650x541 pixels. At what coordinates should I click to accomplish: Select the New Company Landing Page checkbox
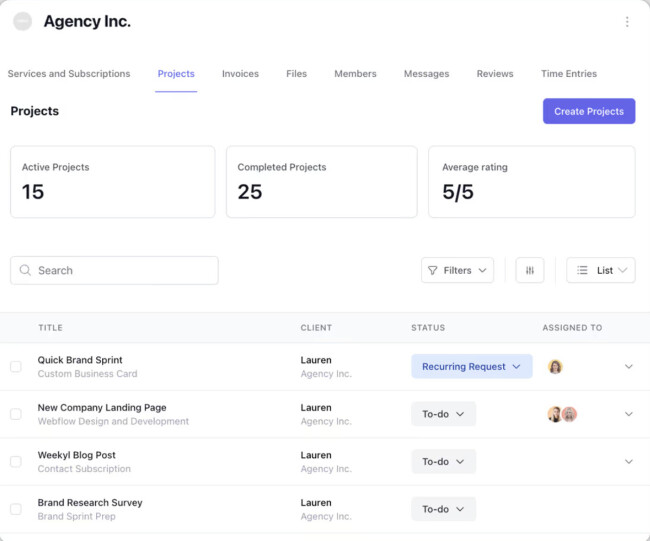coord(16,414)
